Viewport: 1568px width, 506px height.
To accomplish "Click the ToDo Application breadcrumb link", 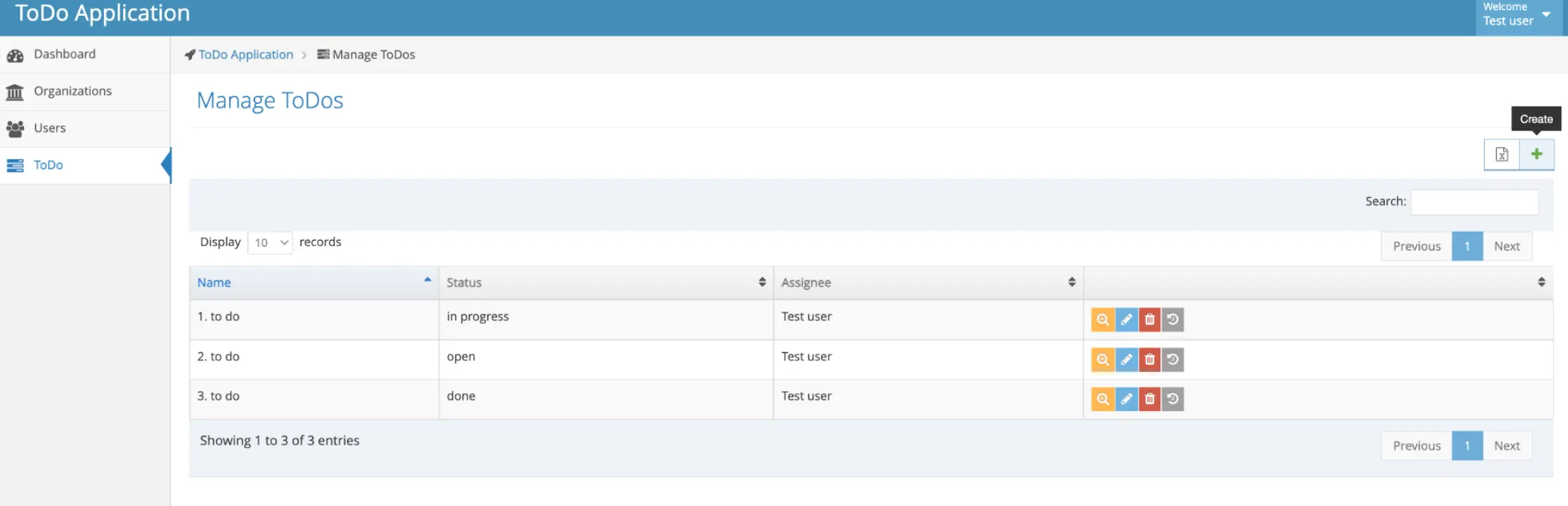I will coord(245,55).
